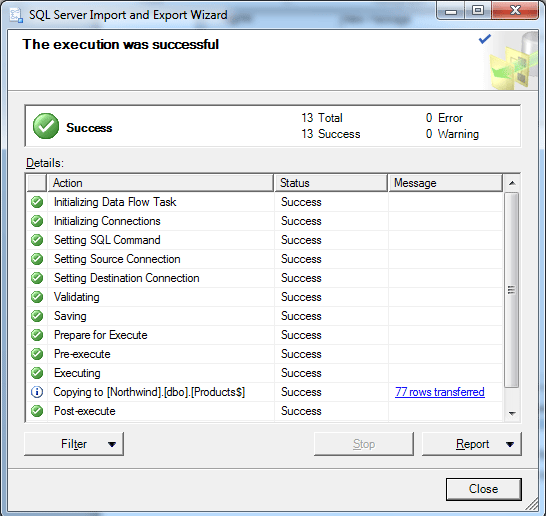Click the Close button
This screenshot has height=516, width=546.
pos(484,489)
